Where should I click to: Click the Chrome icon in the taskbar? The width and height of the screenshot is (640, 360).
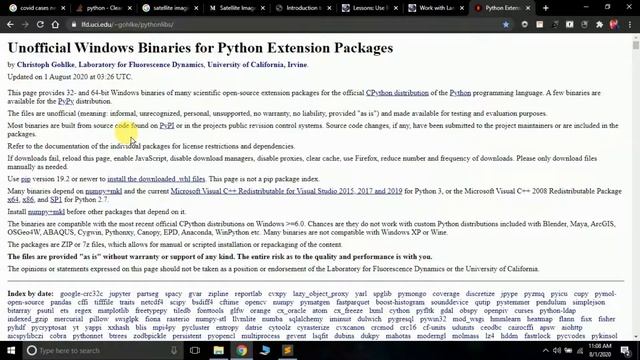tap(242, 350)
